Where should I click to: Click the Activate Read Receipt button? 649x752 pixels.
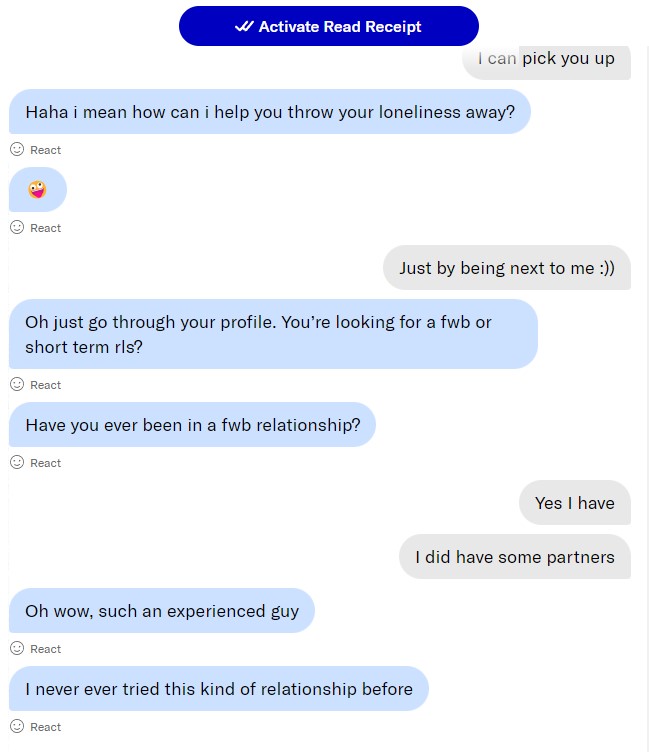coord(328,26)
